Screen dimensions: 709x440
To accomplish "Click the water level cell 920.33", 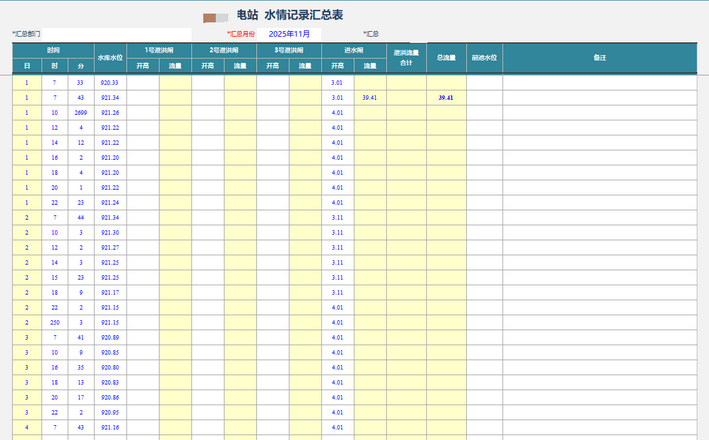I will coord(110,83).
